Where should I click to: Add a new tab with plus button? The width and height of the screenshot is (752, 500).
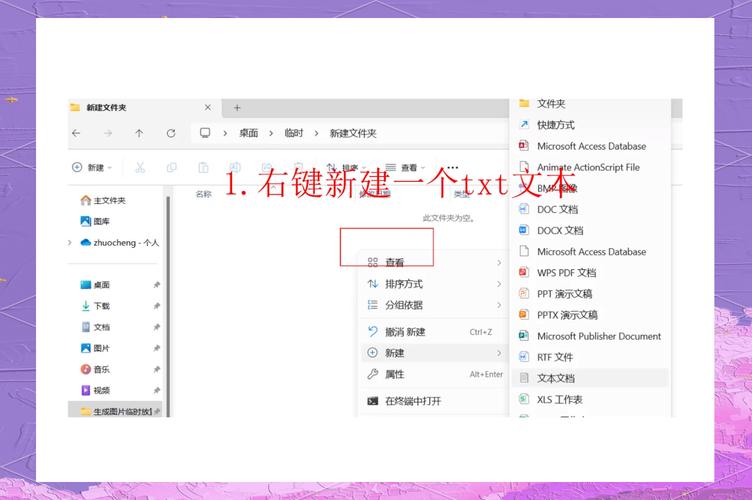[237, 107]
